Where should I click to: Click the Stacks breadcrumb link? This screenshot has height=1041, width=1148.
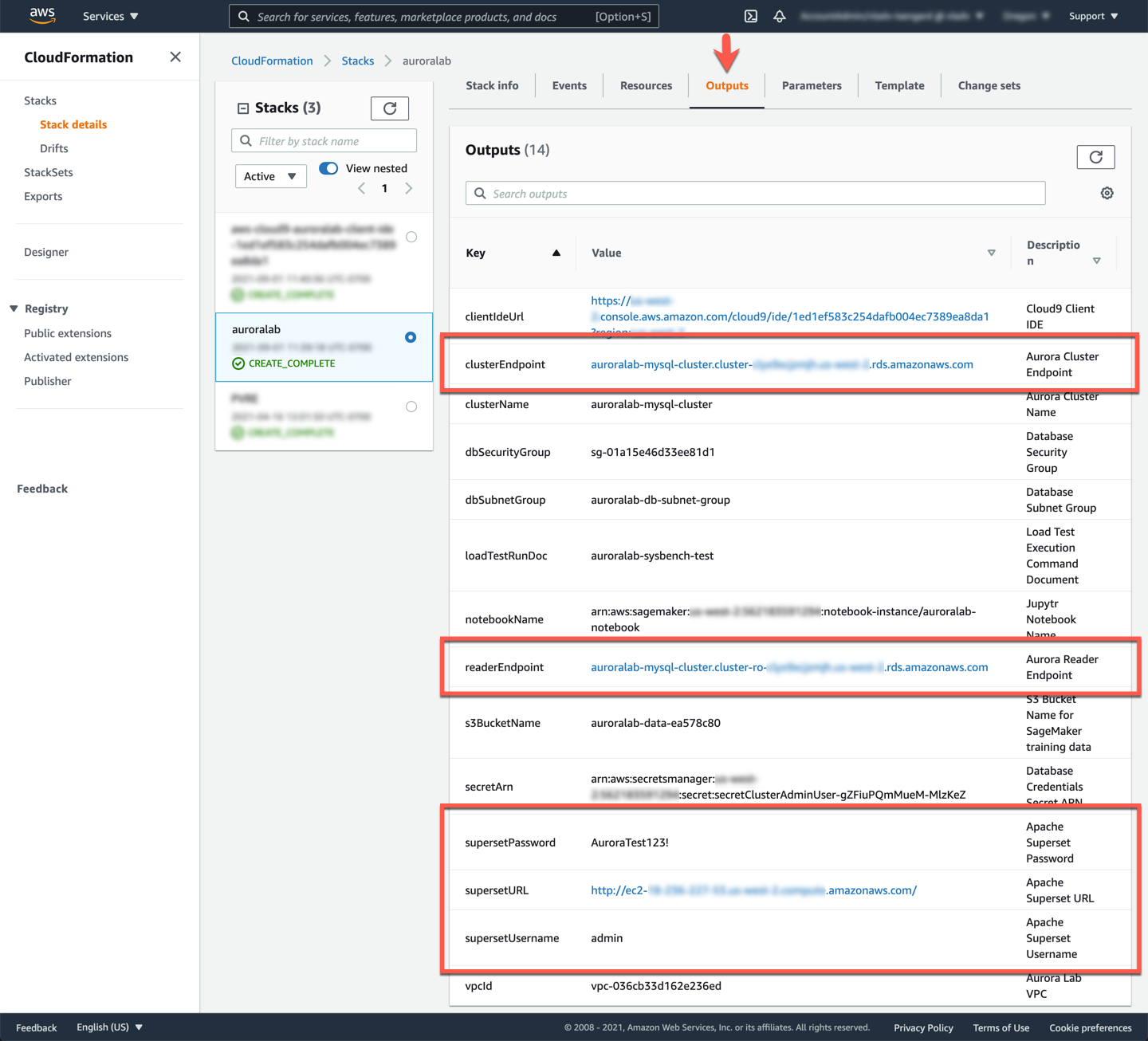tap(357, 61)
